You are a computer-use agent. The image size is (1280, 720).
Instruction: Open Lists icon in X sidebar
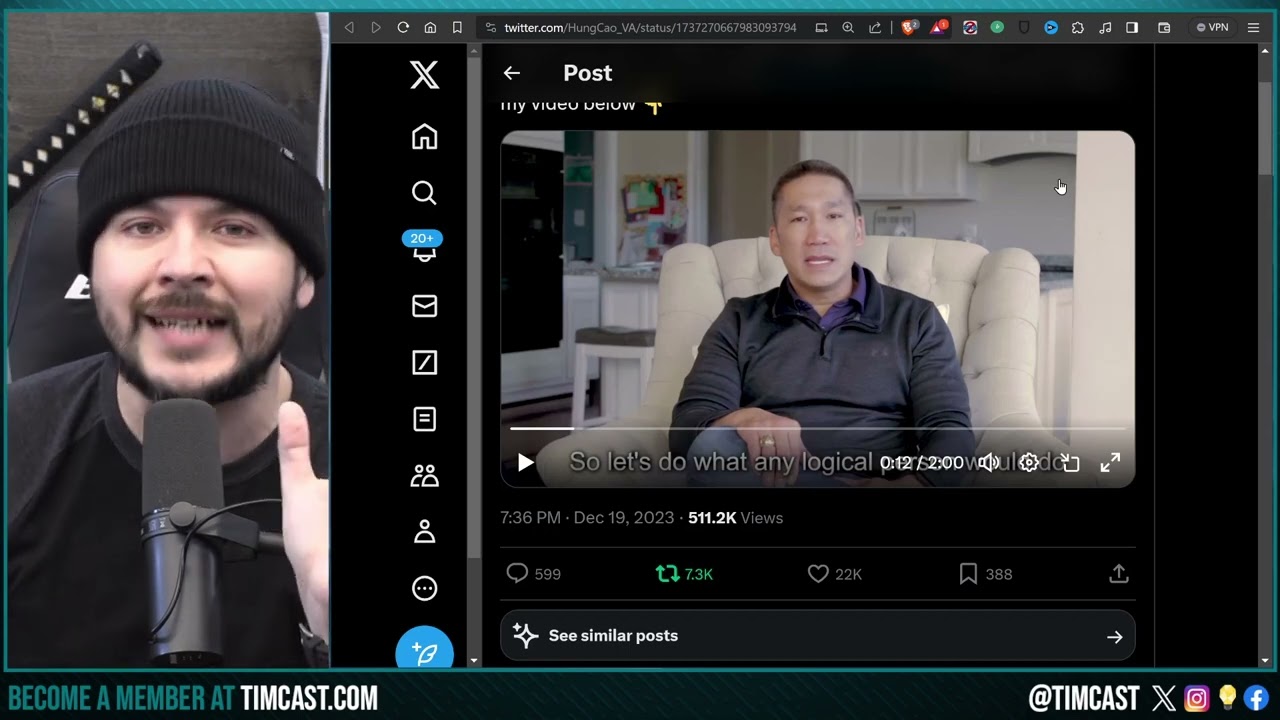[424, 419]
